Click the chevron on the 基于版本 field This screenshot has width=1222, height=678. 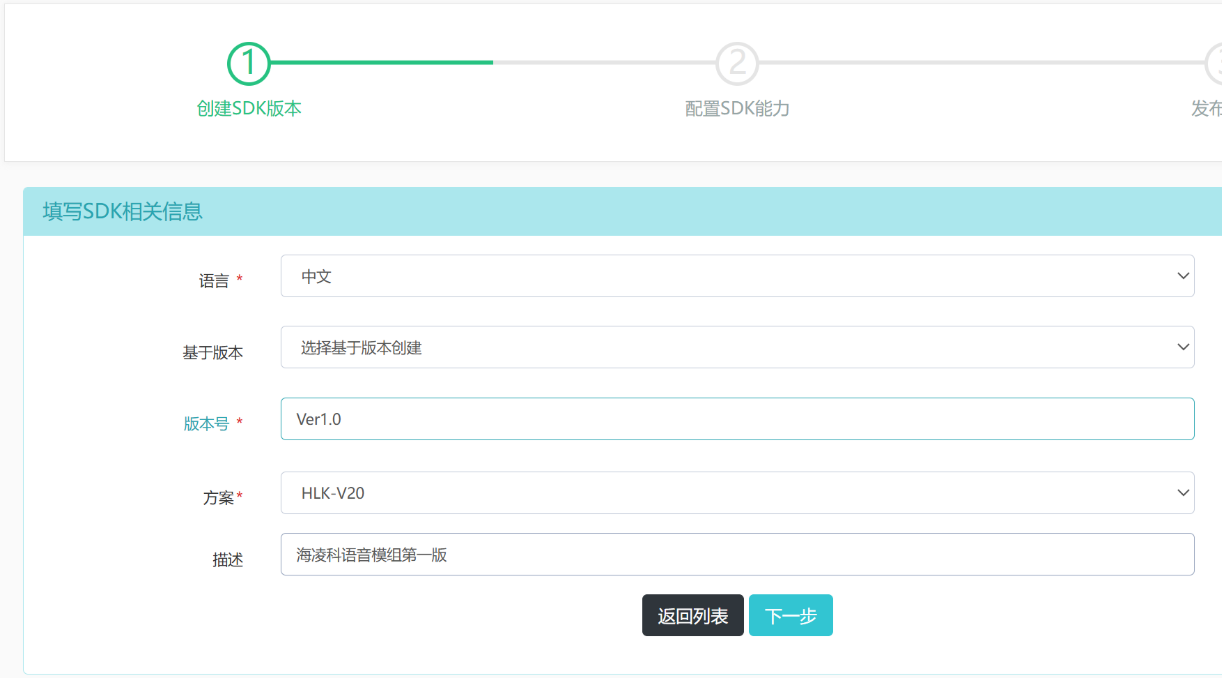pyautogui.click(x=1183, y=346)
